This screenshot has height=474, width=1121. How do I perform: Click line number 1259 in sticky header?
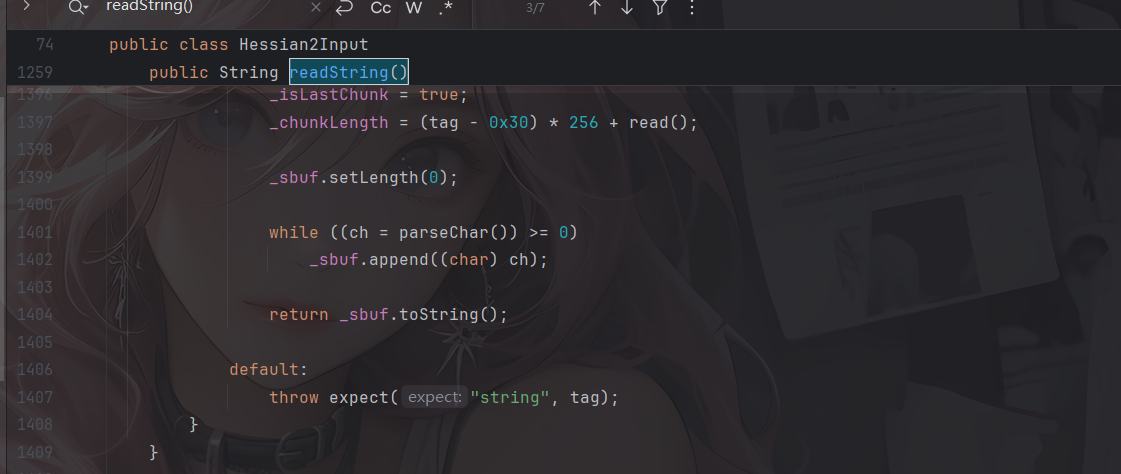click(34, 72)
